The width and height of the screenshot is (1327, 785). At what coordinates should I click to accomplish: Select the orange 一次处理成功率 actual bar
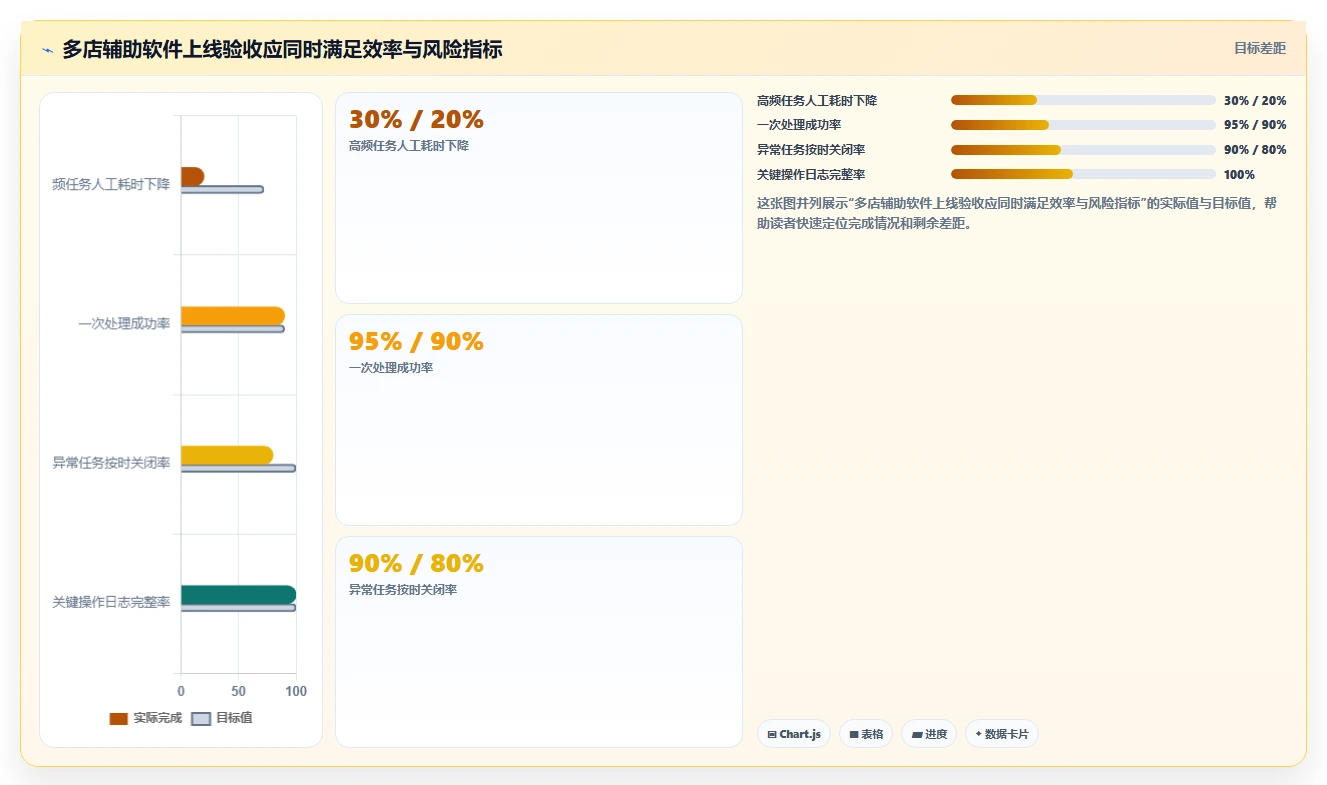[233, 316]
